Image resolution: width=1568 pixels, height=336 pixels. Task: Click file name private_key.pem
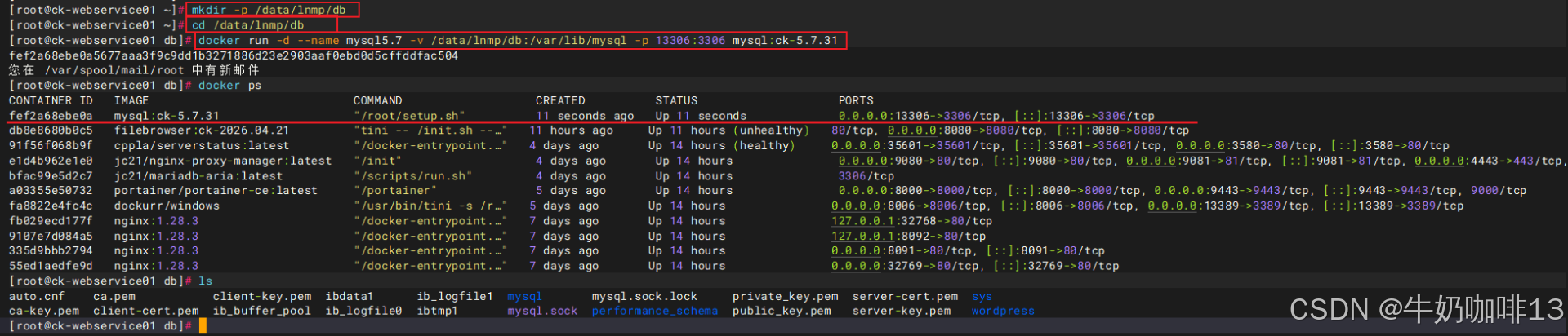coord(786,296)
